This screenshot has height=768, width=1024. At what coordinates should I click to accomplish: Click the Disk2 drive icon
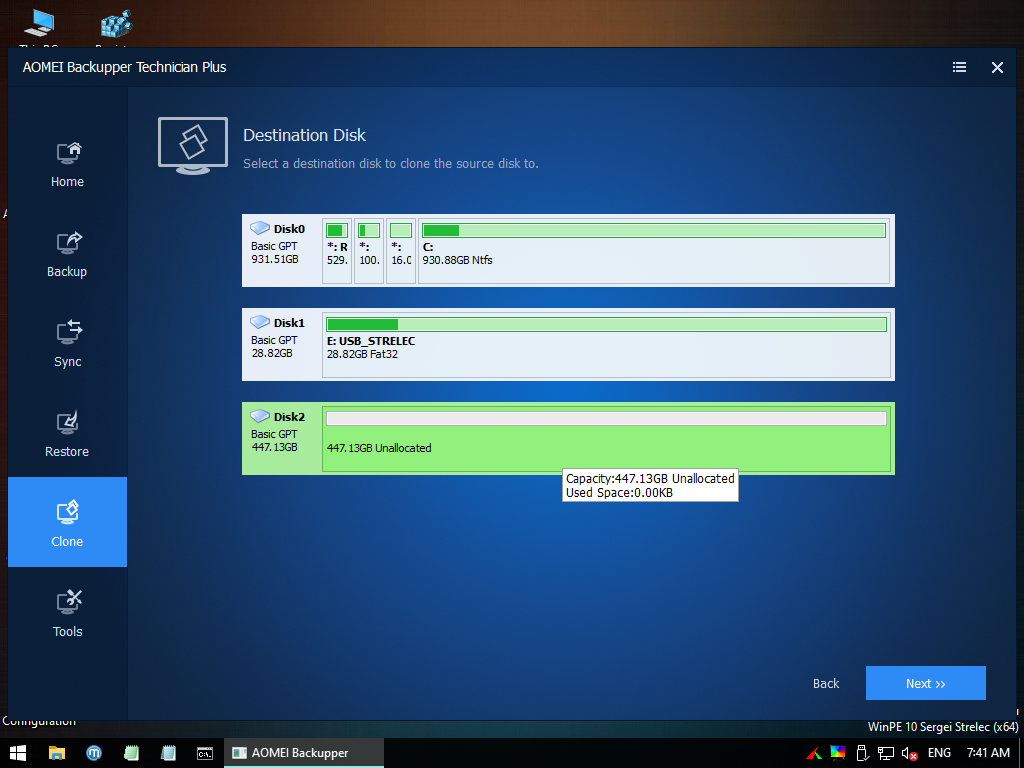click(260, 416)
